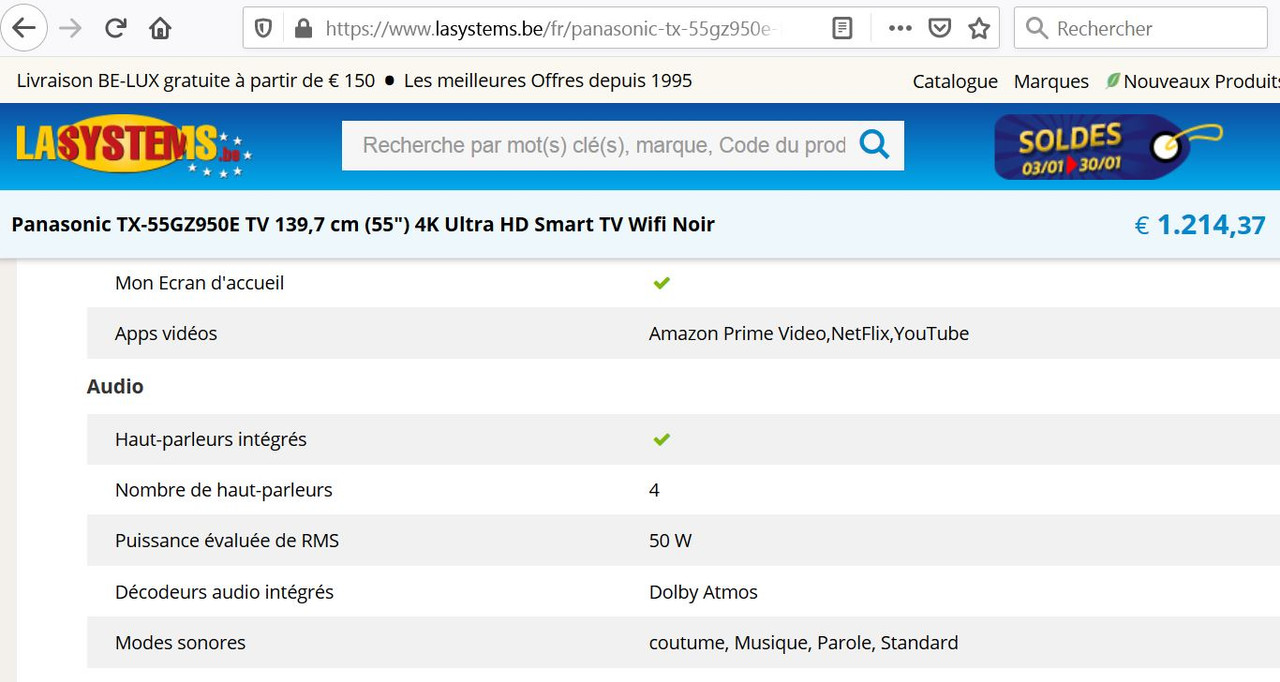Select Décodeurs audio intégrés label
Image resolution: width=1280 pixels, height=682 pixels.
click(x=224, y=592)
